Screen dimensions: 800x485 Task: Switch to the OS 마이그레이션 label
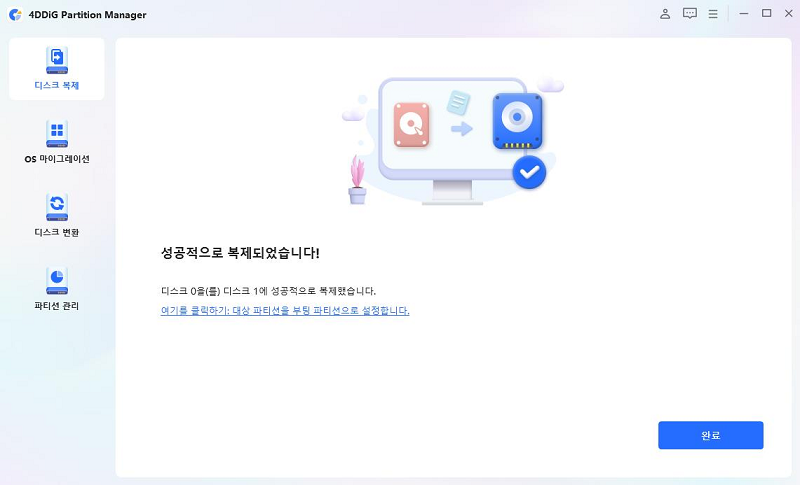(x=57, y=159)
